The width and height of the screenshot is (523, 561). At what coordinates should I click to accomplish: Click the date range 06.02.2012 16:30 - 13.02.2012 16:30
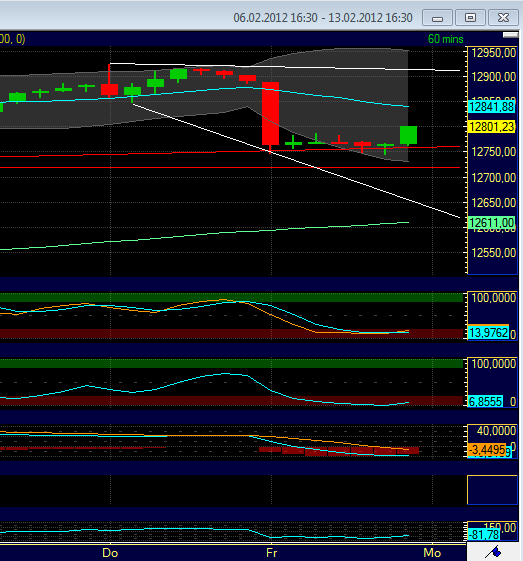tap(323, 18)
